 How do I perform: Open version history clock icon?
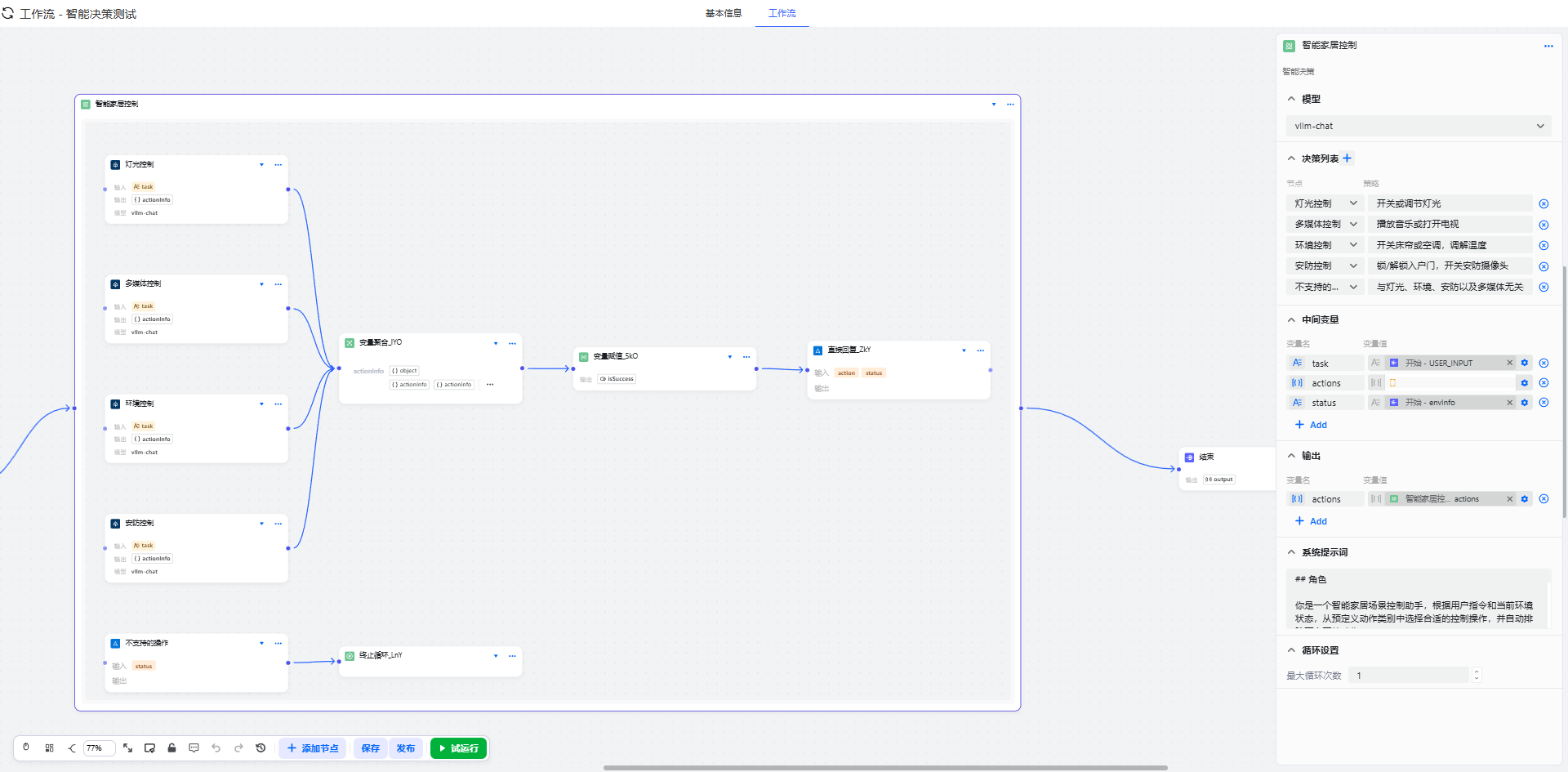point(261,748)
